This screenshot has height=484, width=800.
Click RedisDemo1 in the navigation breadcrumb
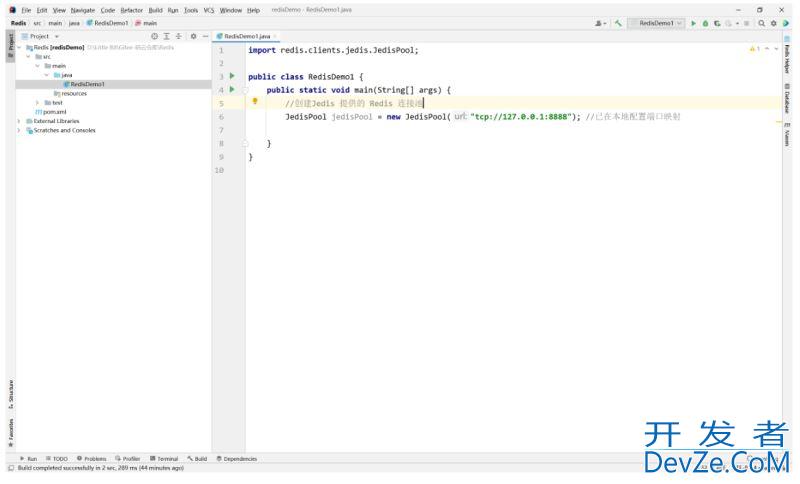click(107, 23)
